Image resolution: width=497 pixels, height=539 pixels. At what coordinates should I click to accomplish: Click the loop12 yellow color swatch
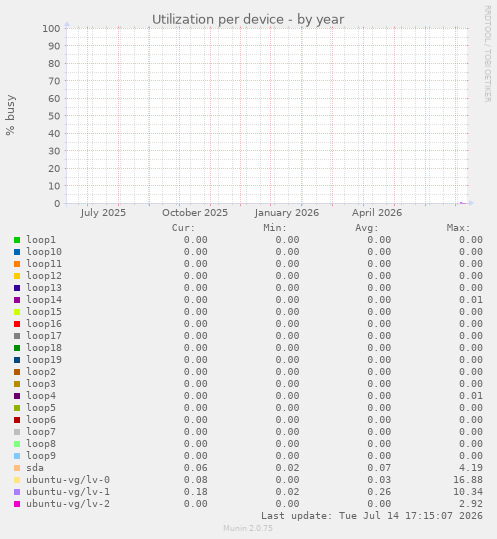coord(17,276)
